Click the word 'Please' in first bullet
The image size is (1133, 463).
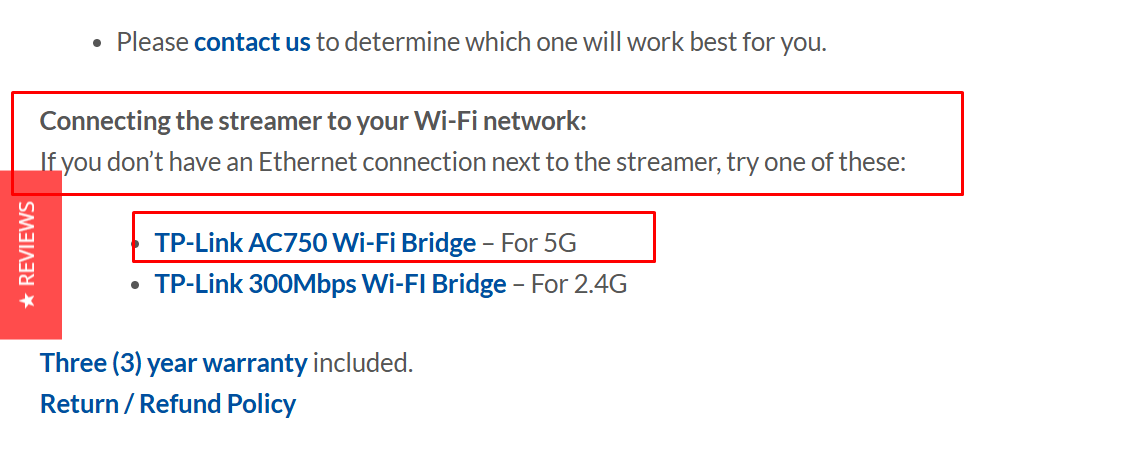click(152, 43)
